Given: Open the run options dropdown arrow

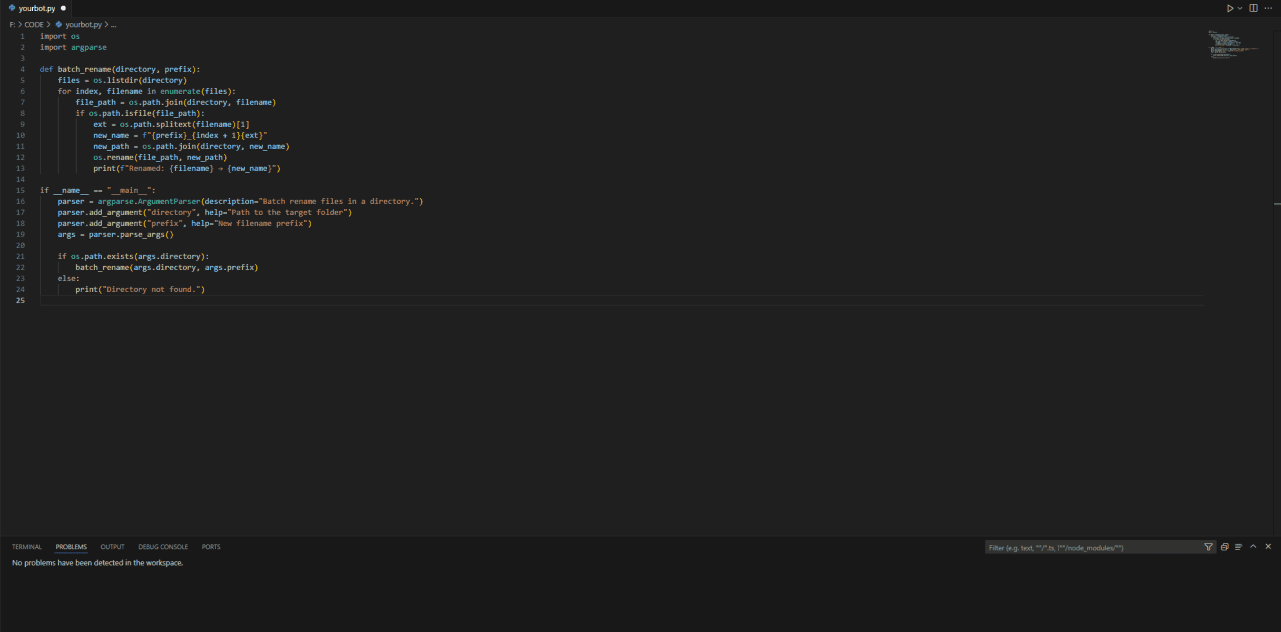Looking at the screenshot, I should (x=1240, y=8).
